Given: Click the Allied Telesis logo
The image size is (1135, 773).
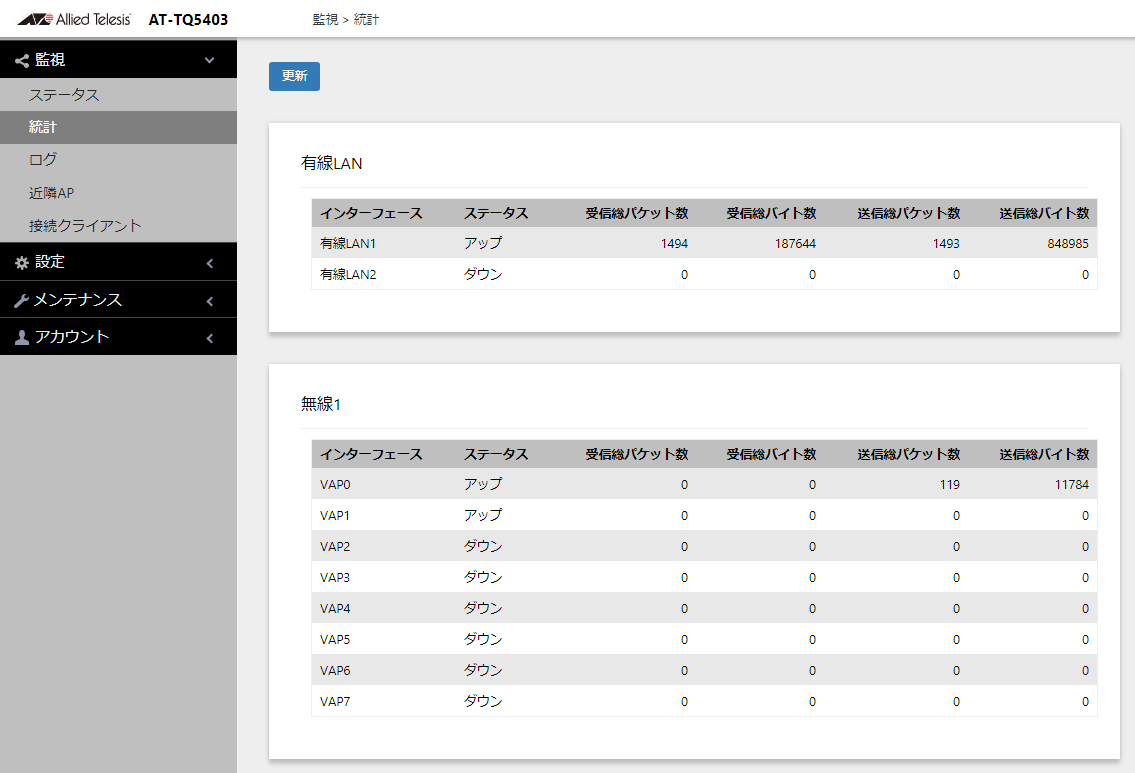Looking at the screenshot, I should click(74, 19).
